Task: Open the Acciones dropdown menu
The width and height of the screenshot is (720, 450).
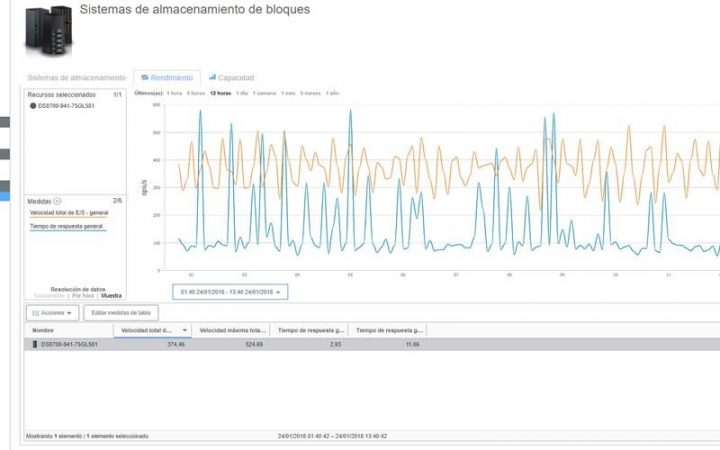Action: coord(52,313)
